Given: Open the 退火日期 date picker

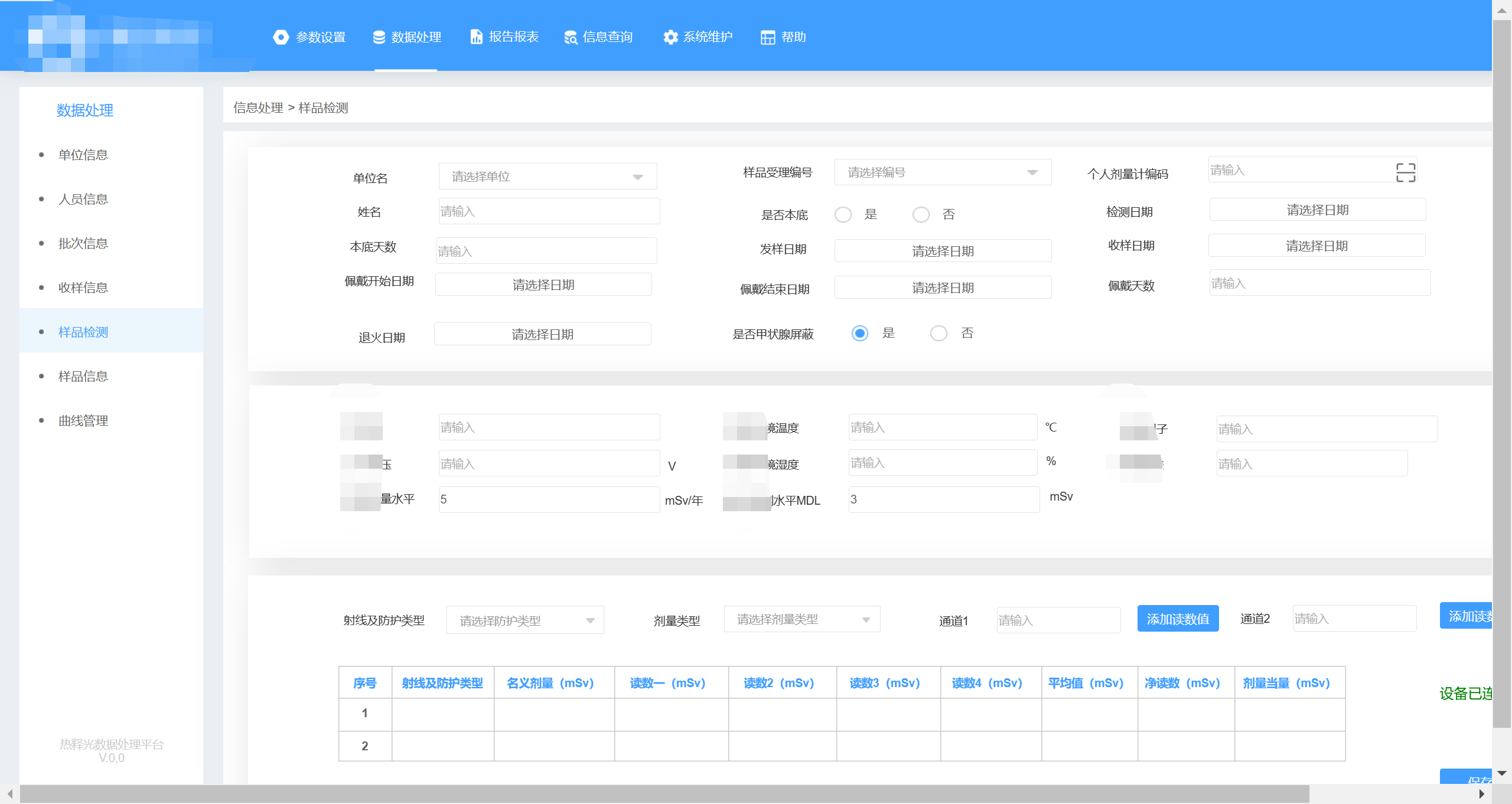Looking at the screenshot, I should click(x=542, y=334).
